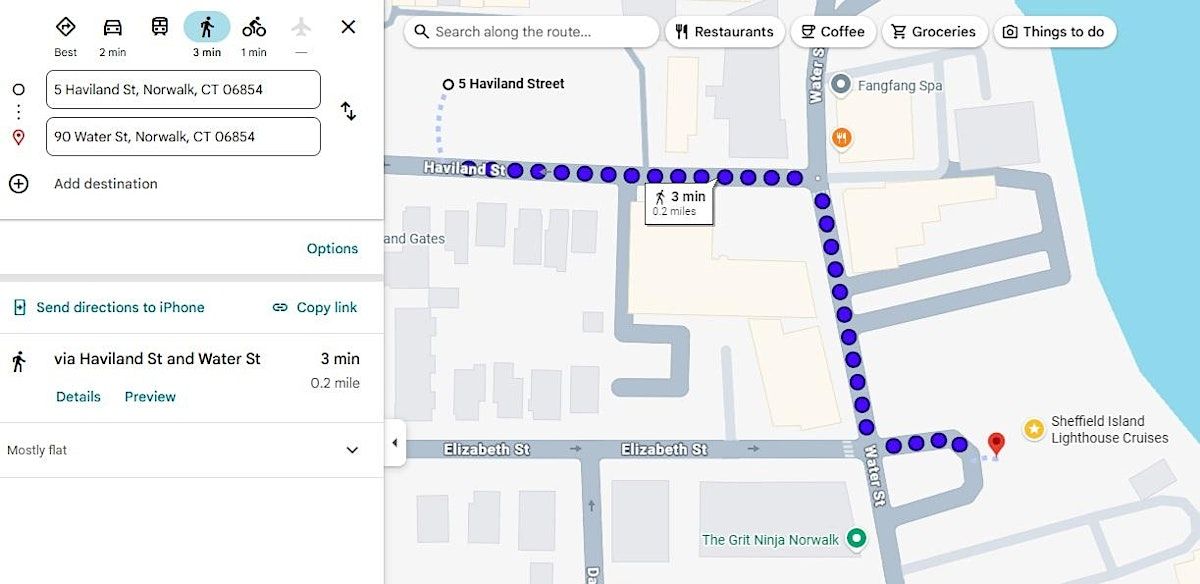The image size is (1200, 584).
Task: Show Groceries along the route
Action: click(934, 32)
